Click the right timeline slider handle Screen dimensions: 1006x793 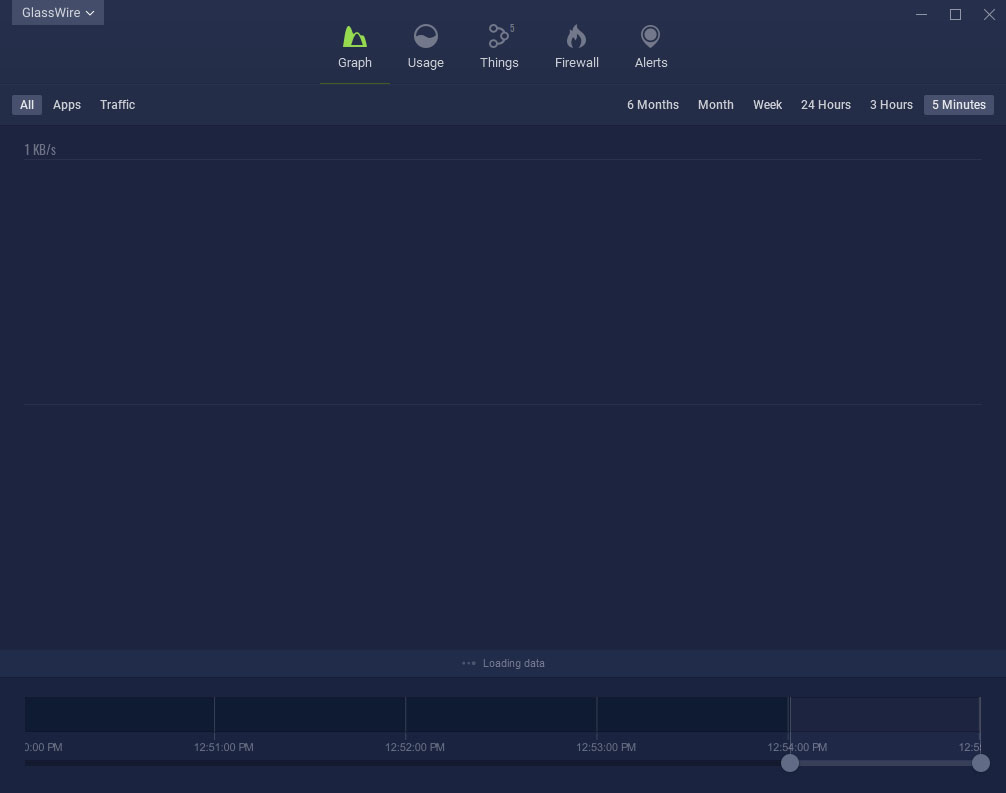980,763
